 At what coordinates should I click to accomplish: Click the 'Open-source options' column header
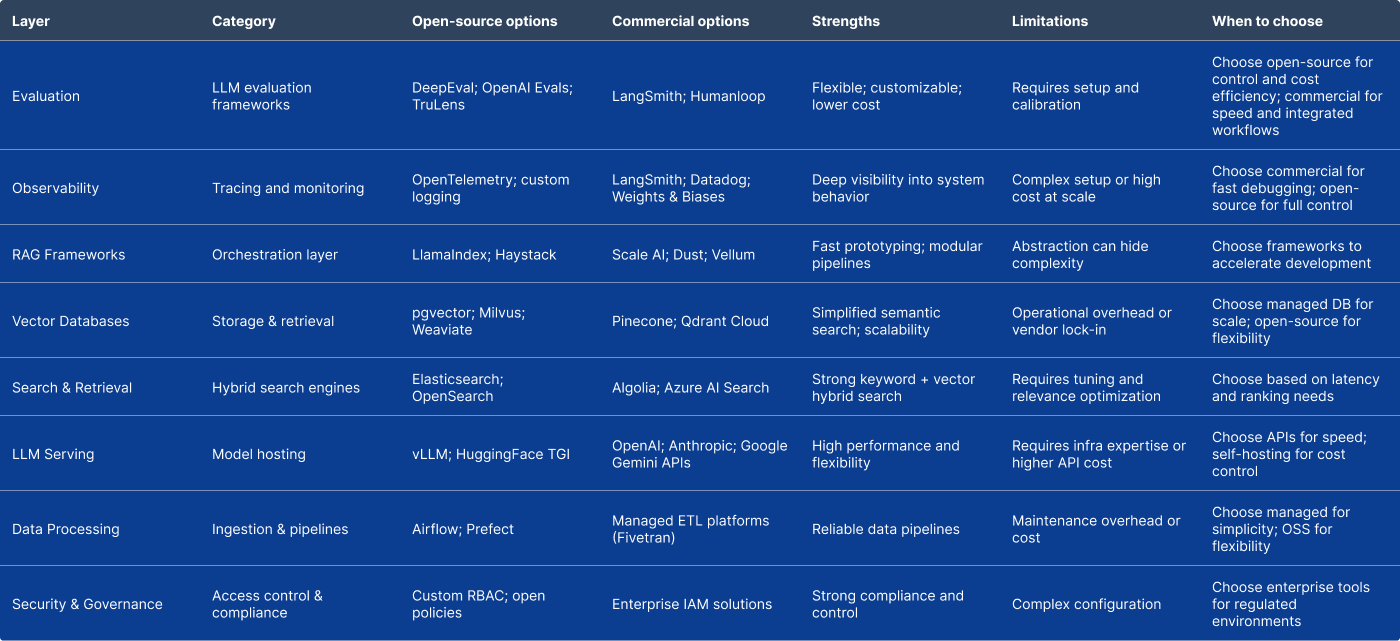coord(485,20)
